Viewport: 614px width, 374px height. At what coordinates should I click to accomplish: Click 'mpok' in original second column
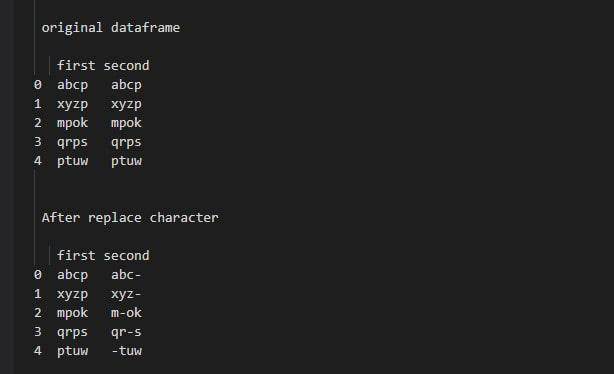click(126, 123)
